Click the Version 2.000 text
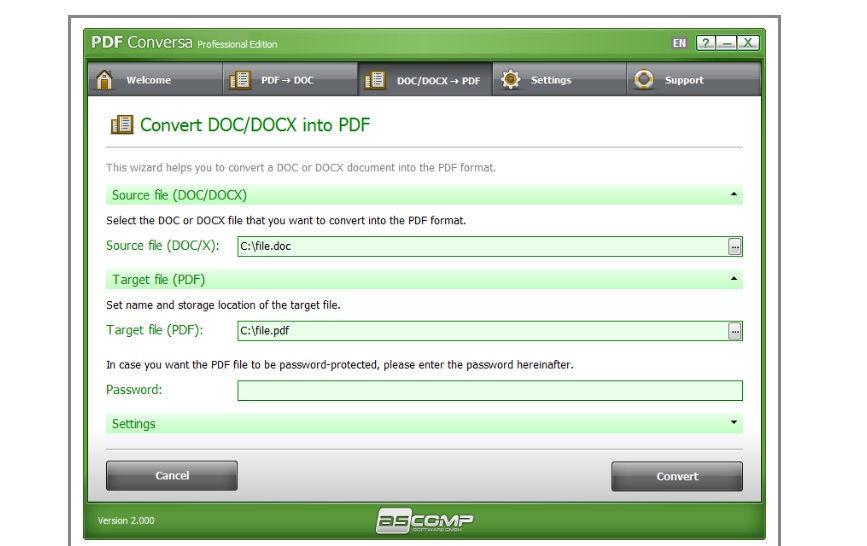 click(126, 521)
